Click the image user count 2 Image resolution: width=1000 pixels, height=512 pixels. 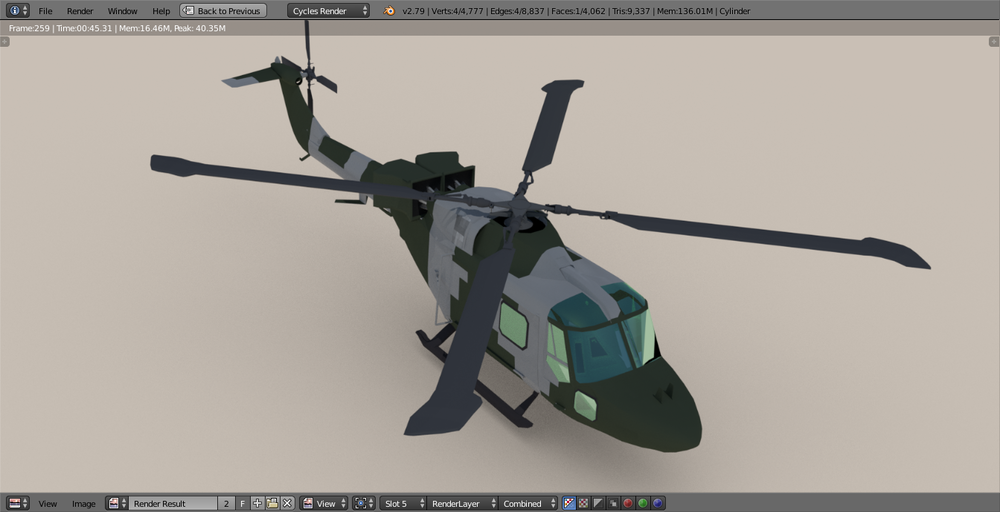pyautogui.click(x=226, y=503)
